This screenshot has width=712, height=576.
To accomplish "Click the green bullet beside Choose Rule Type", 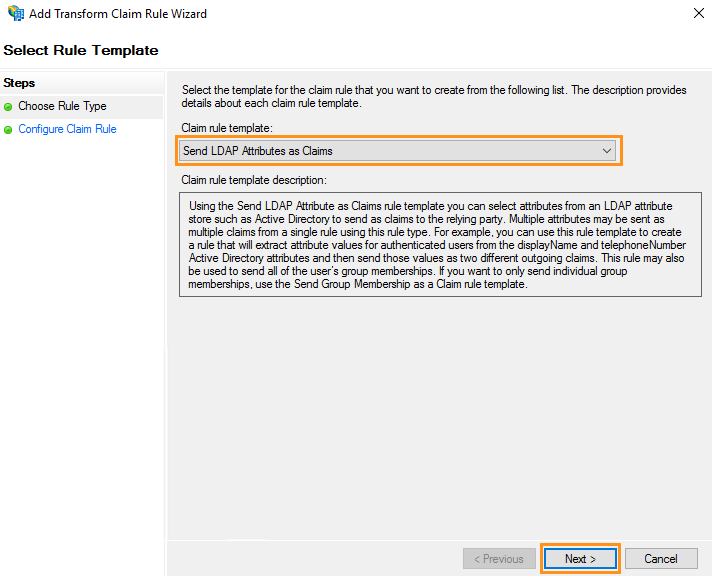I will [x=8, y=106].
